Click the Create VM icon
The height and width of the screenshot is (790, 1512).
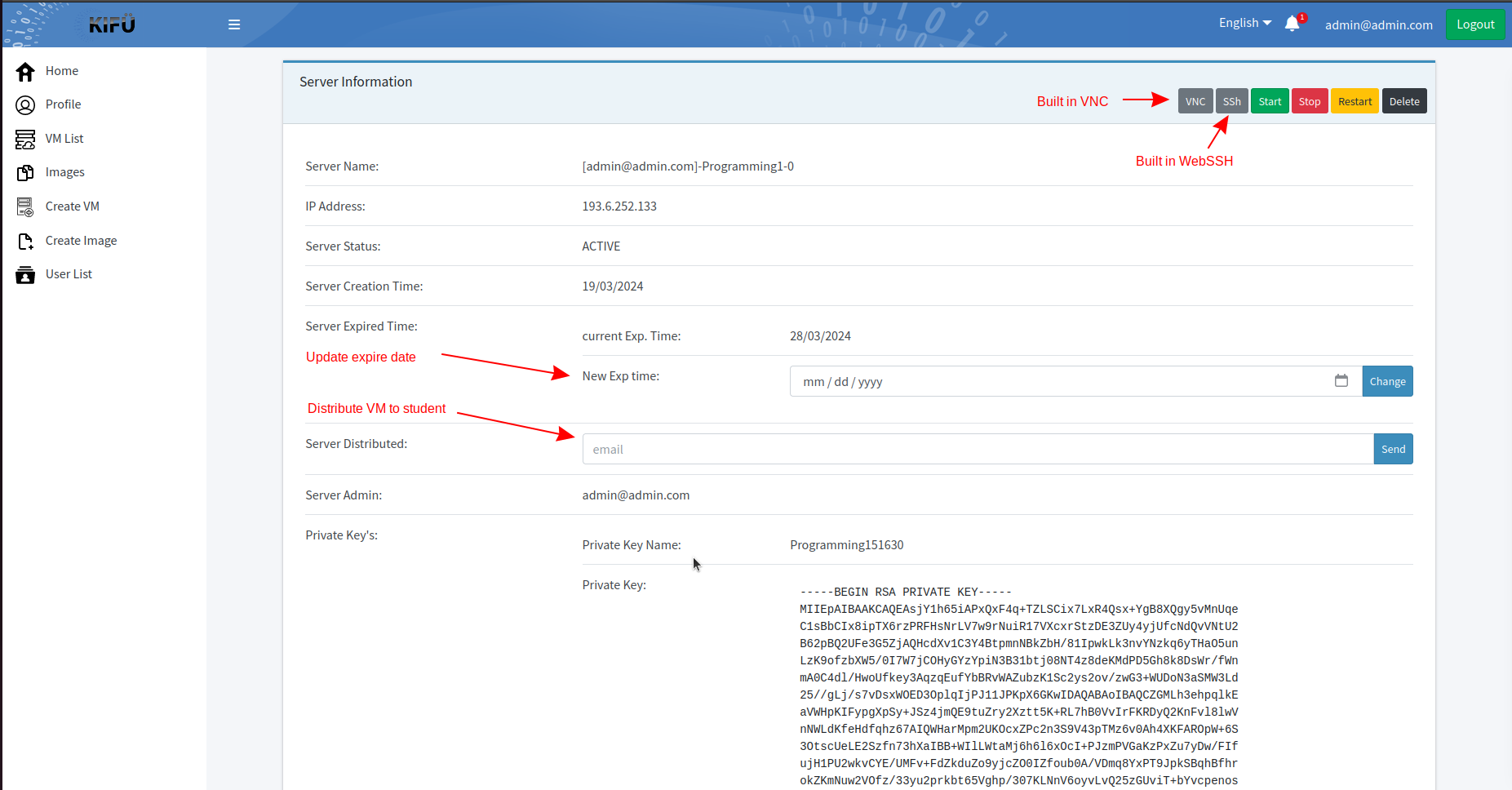click(25, 207)
